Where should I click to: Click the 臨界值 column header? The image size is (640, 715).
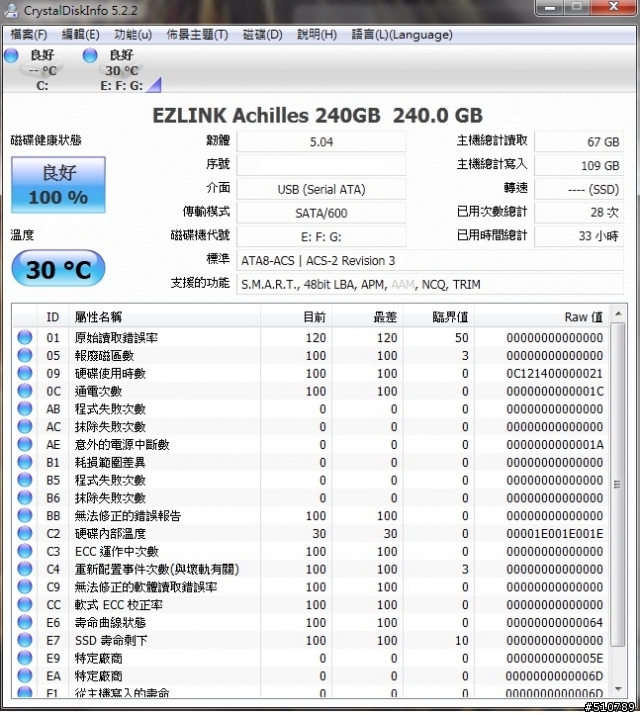439,317
